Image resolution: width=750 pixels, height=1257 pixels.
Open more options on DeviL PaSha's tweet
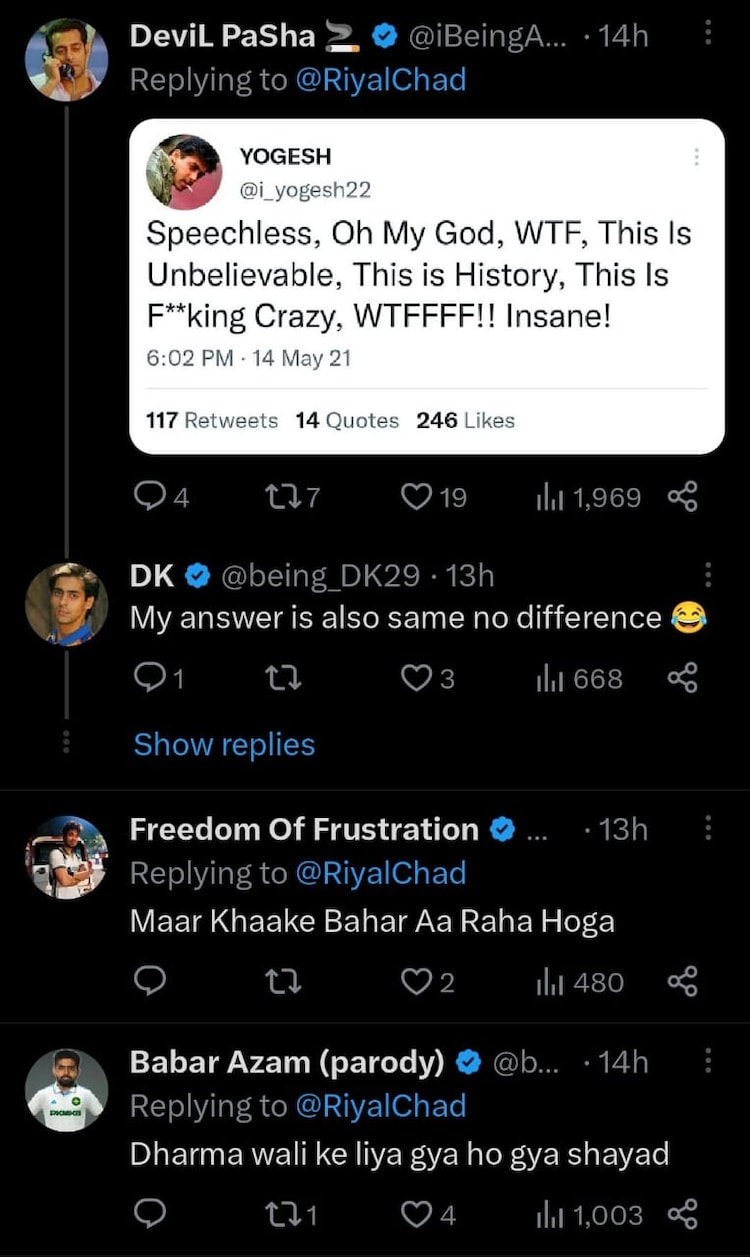708,35
